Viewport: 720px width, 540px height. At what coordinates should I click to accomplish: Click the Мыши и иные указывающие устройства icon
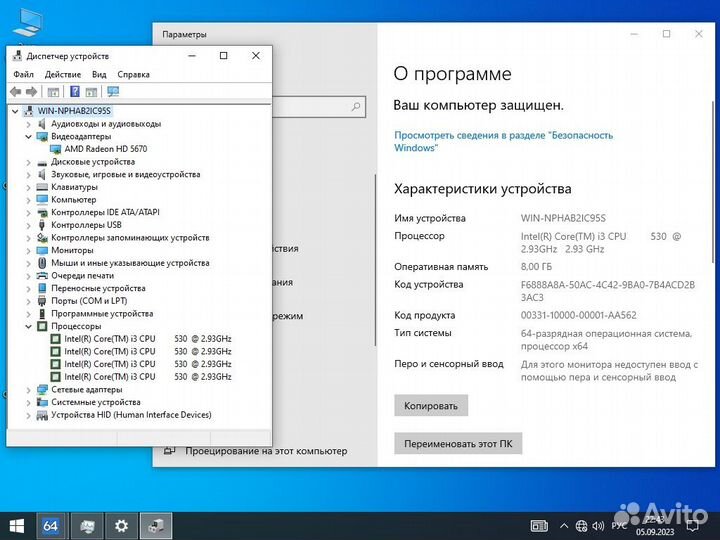42,263
